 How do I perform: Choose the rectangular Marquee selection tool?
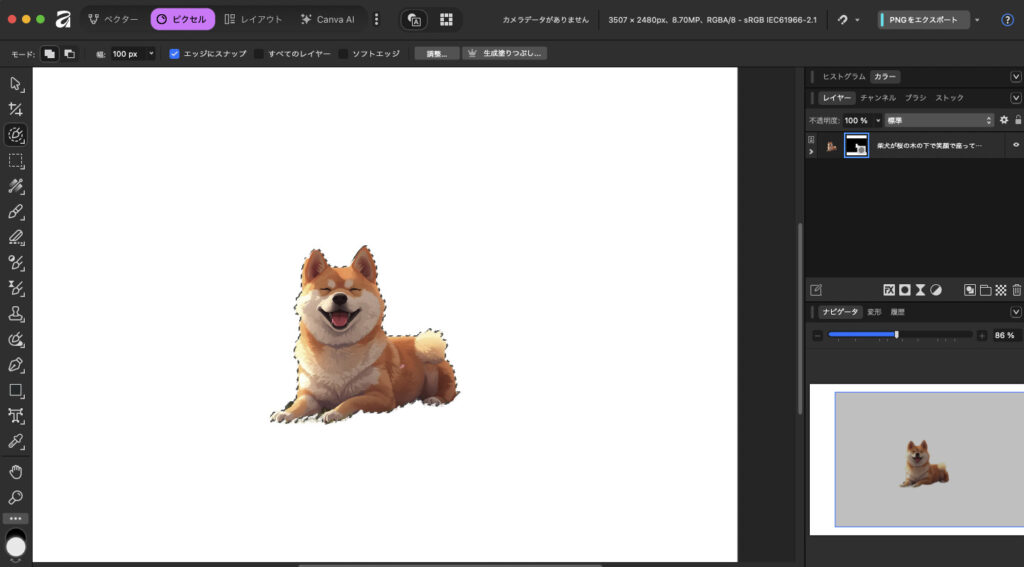tap(15, 160)
